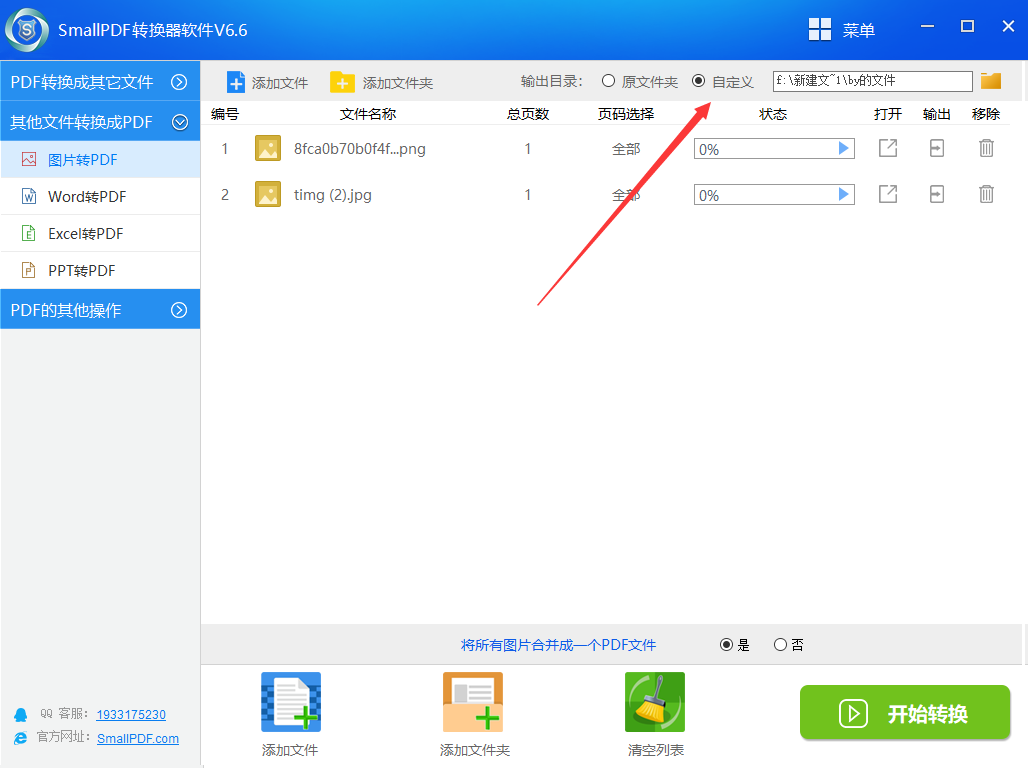This screenshot has width=1028, height=768.
Task: Open the QQ number 1933175230 link
Action: click(x=131, y=715)
